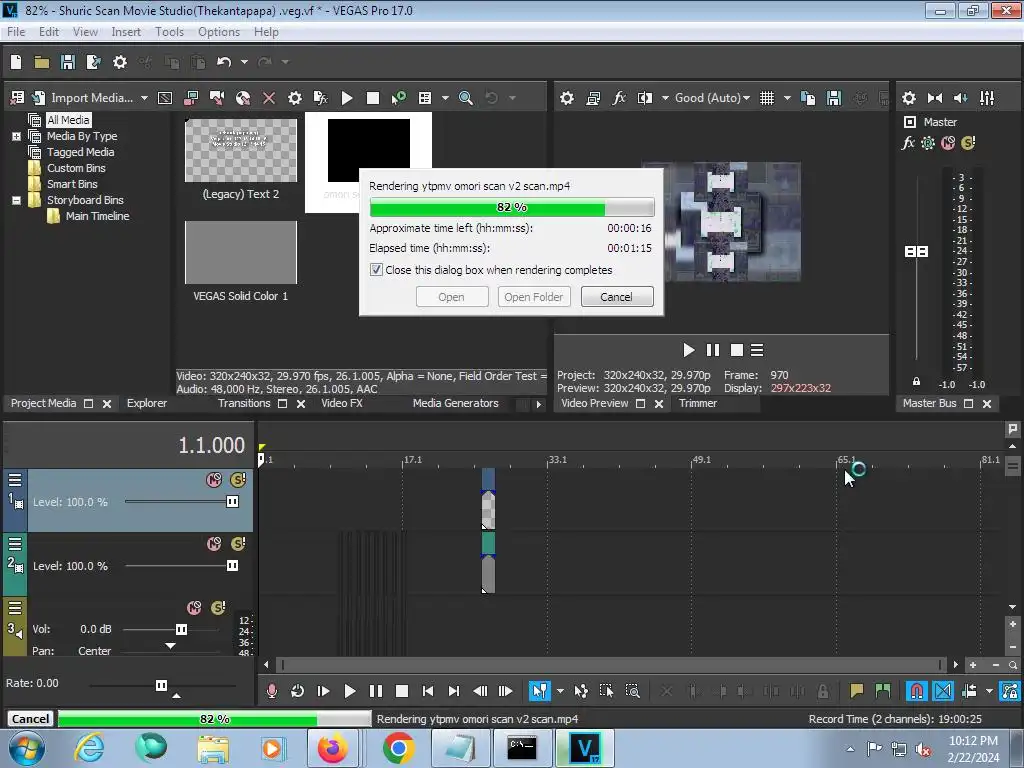Open the Insert menu
1024x768 pixels.
coord(126,32)
